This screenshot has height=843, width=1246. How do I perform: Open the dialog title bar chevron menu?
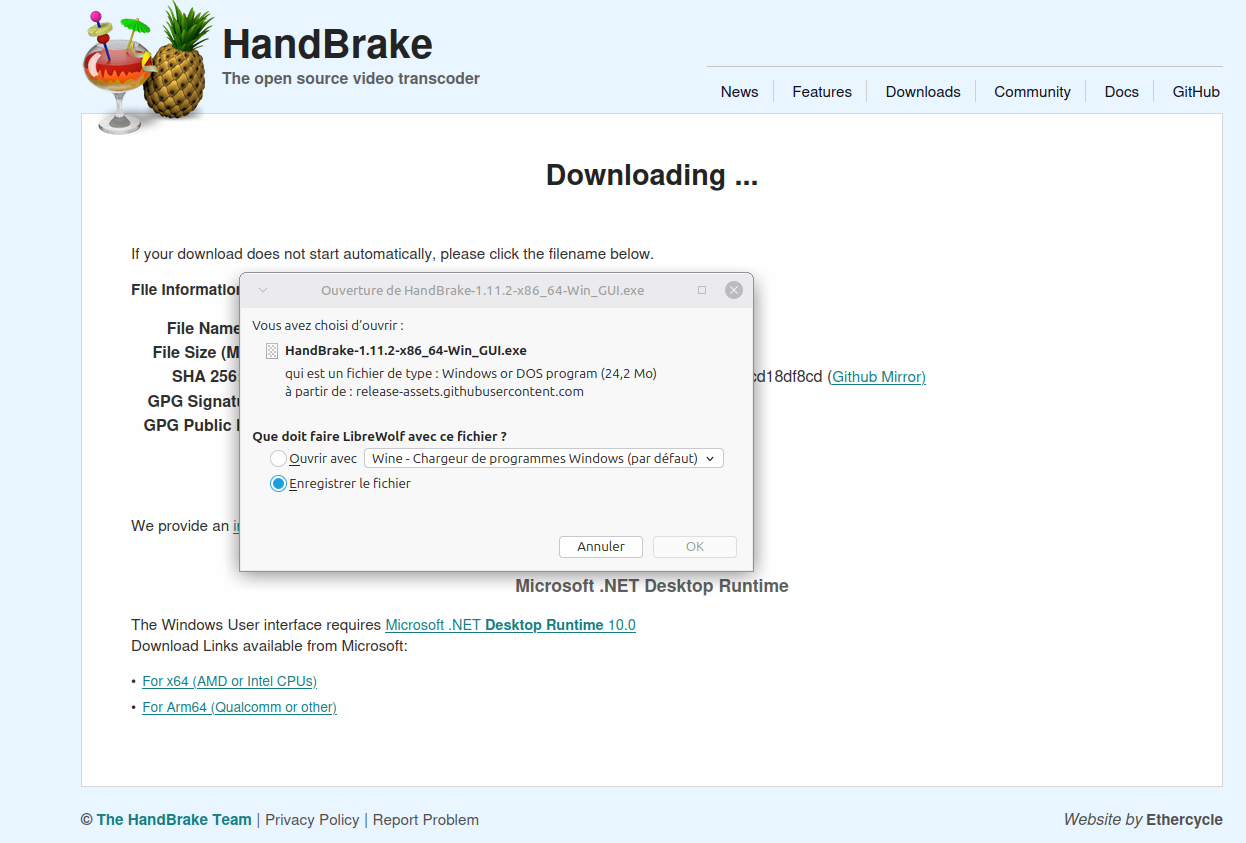[x=263, y=290]
